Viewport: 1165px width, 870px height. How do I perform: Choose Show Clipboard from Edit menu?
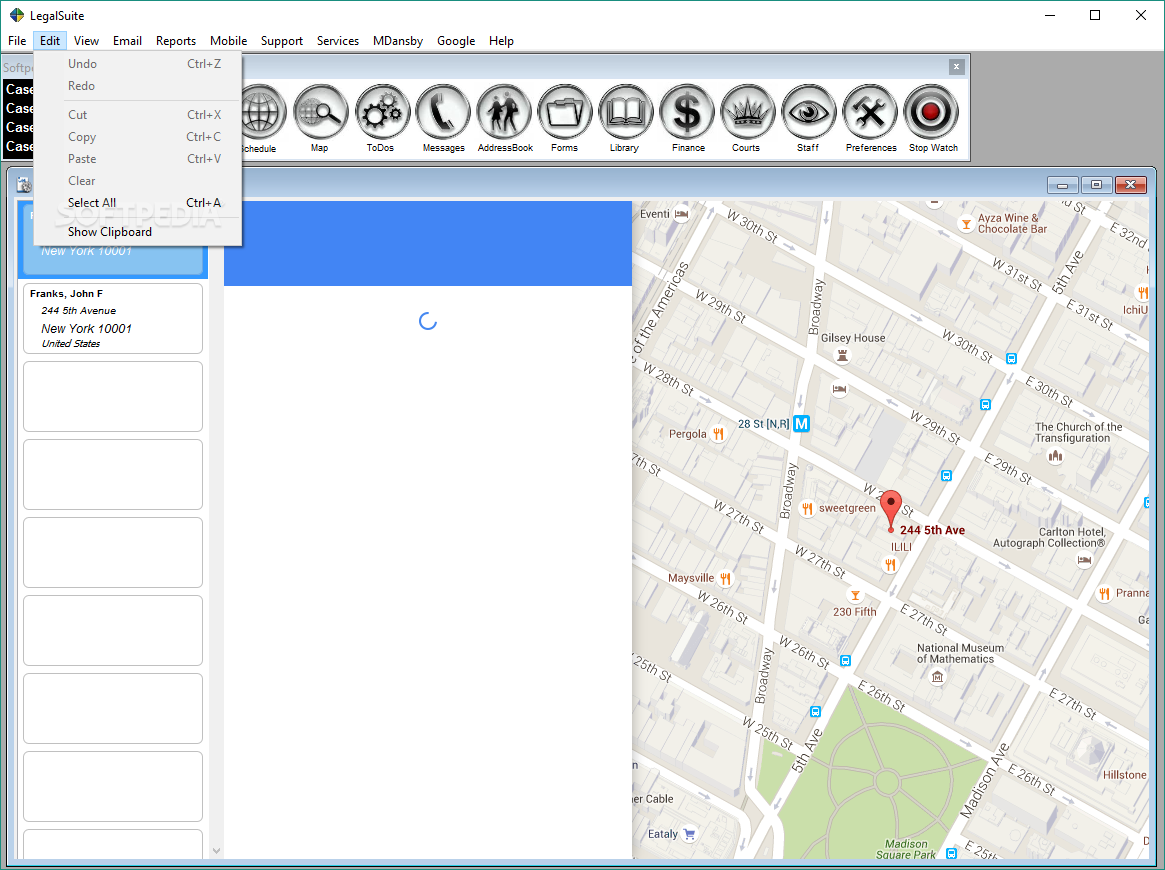[137, 232]
